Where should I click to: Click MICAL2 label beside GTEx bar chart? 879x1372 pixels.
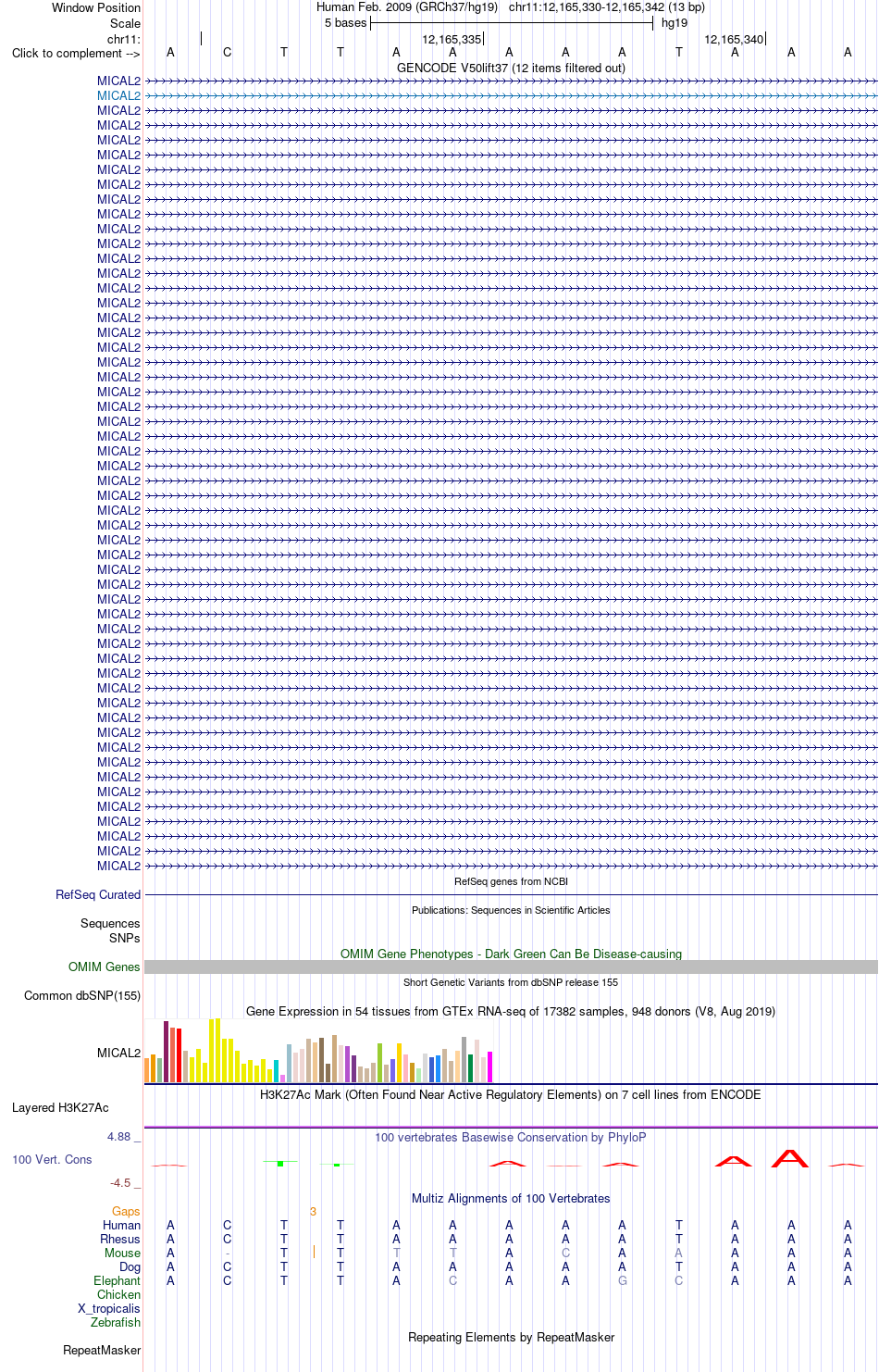point(118,1053)
